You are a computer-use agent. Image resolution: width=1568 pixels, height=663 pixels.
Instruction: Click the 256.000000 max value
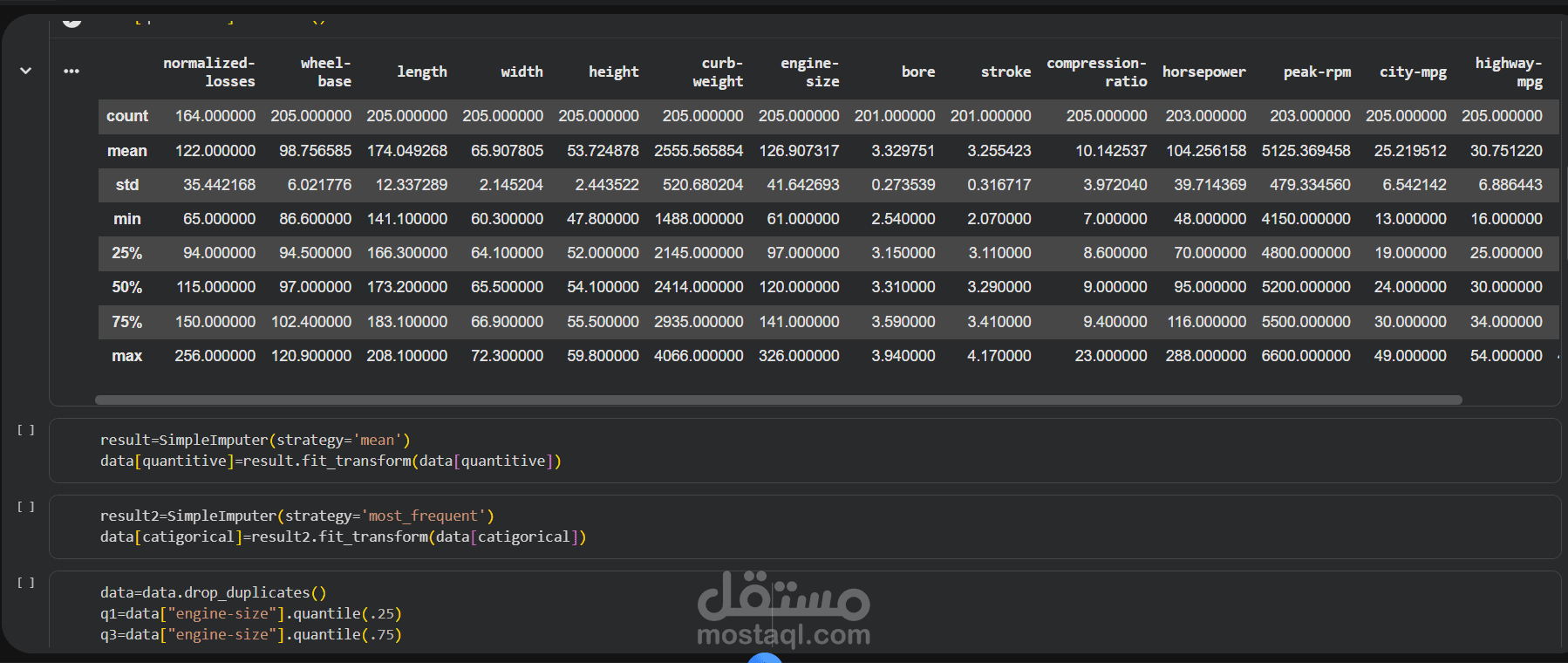(x=215, y=356)
